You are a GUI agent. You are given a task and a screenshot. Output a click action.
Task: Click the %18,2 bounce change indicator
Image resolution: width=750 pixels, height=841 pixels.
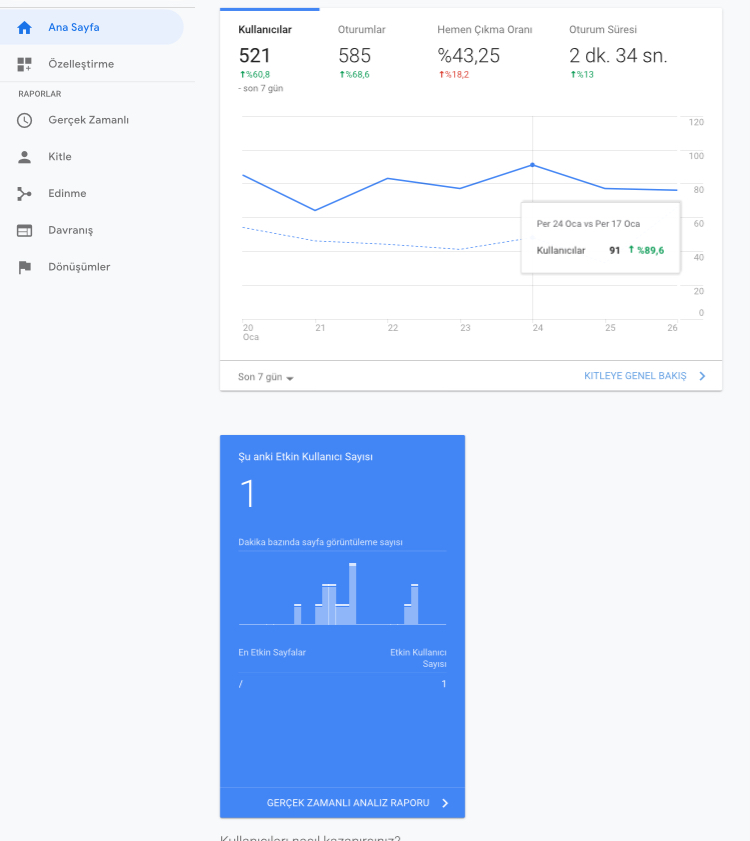coord(454,75)
